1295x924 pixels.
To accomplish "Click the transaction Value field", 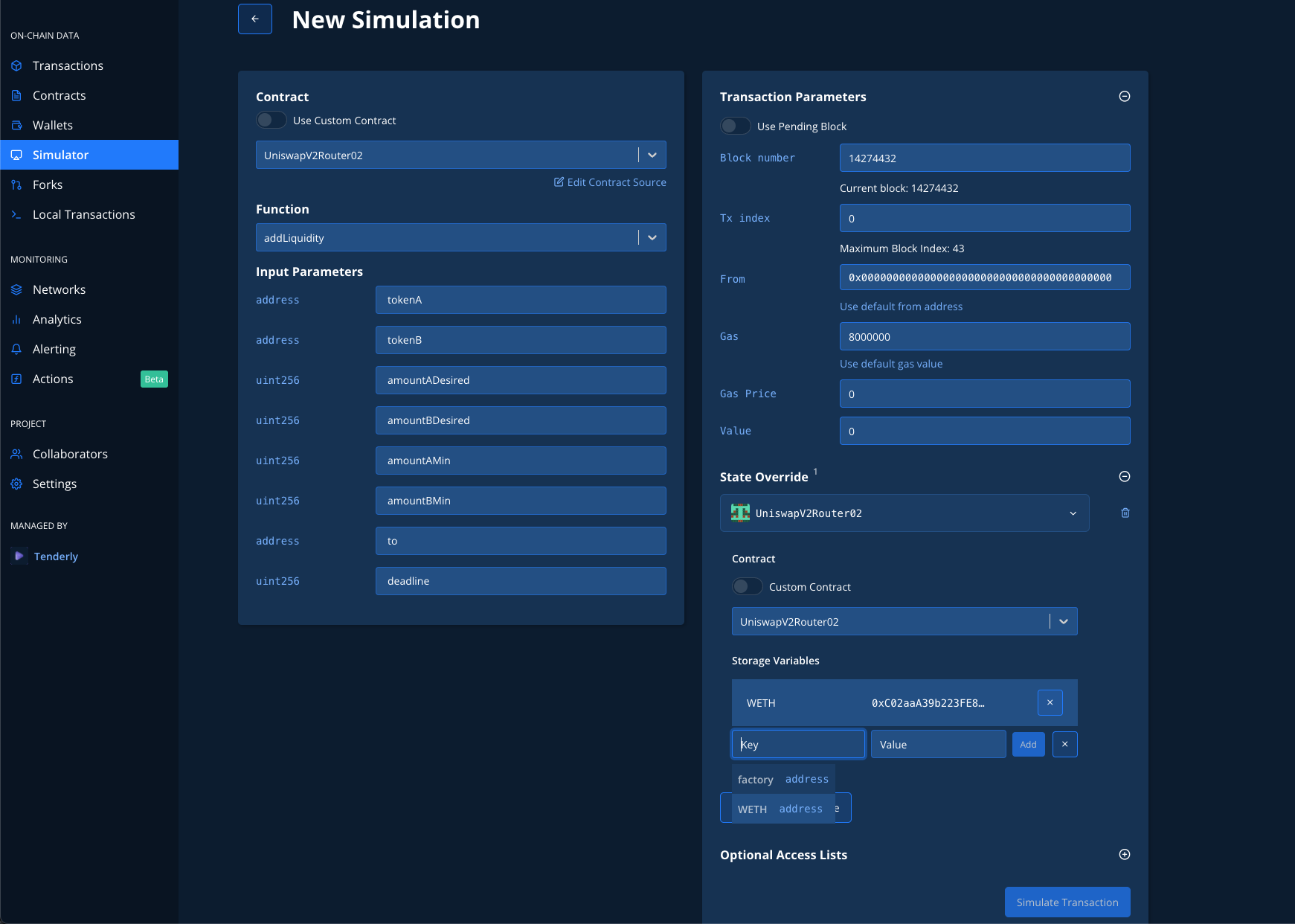I will pos(985,431).
